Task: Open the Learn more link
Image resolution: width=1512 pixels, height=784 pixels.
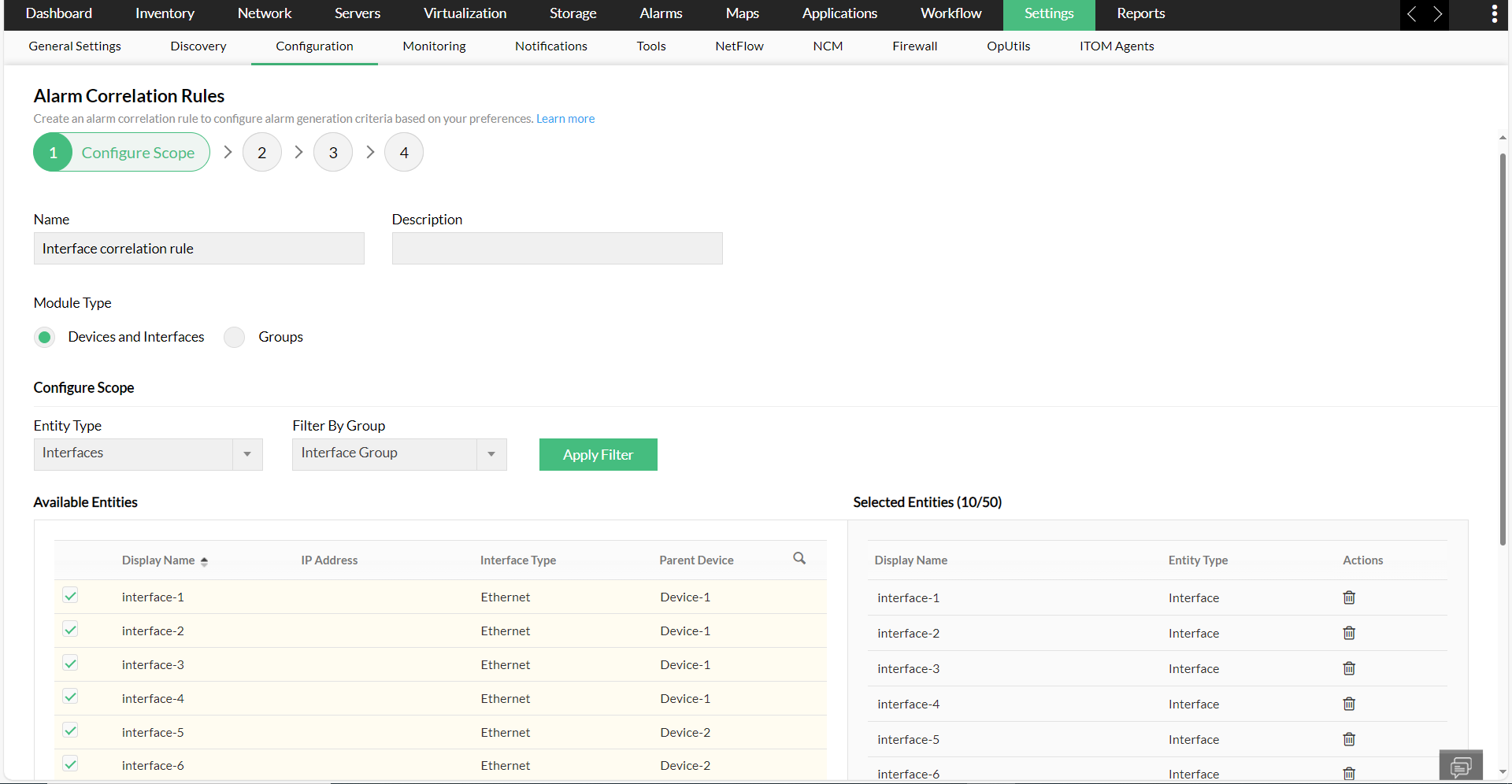Action: [565, 118]
